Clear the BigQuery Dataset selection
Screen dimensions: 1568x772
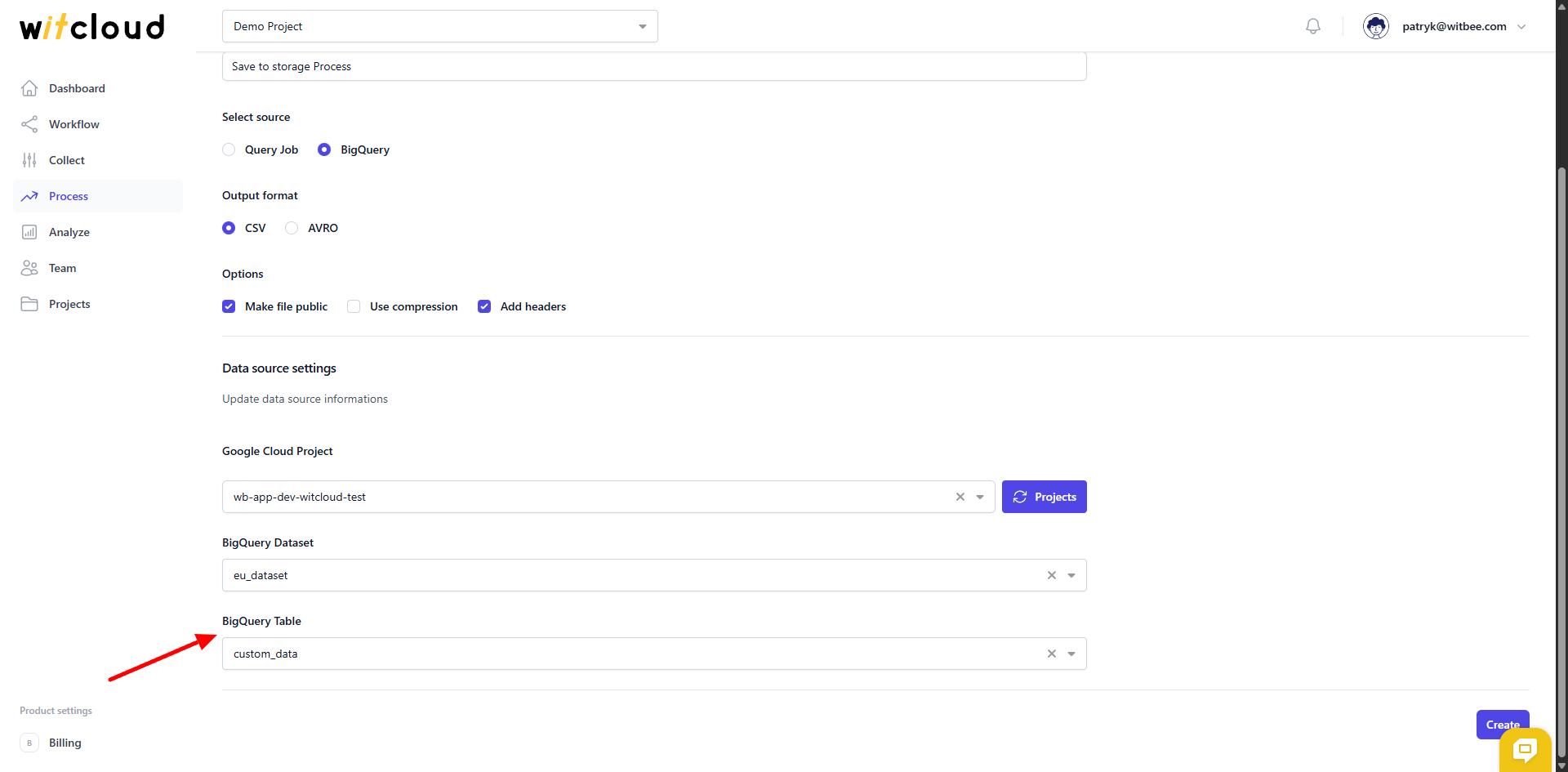click(1052, 575)
